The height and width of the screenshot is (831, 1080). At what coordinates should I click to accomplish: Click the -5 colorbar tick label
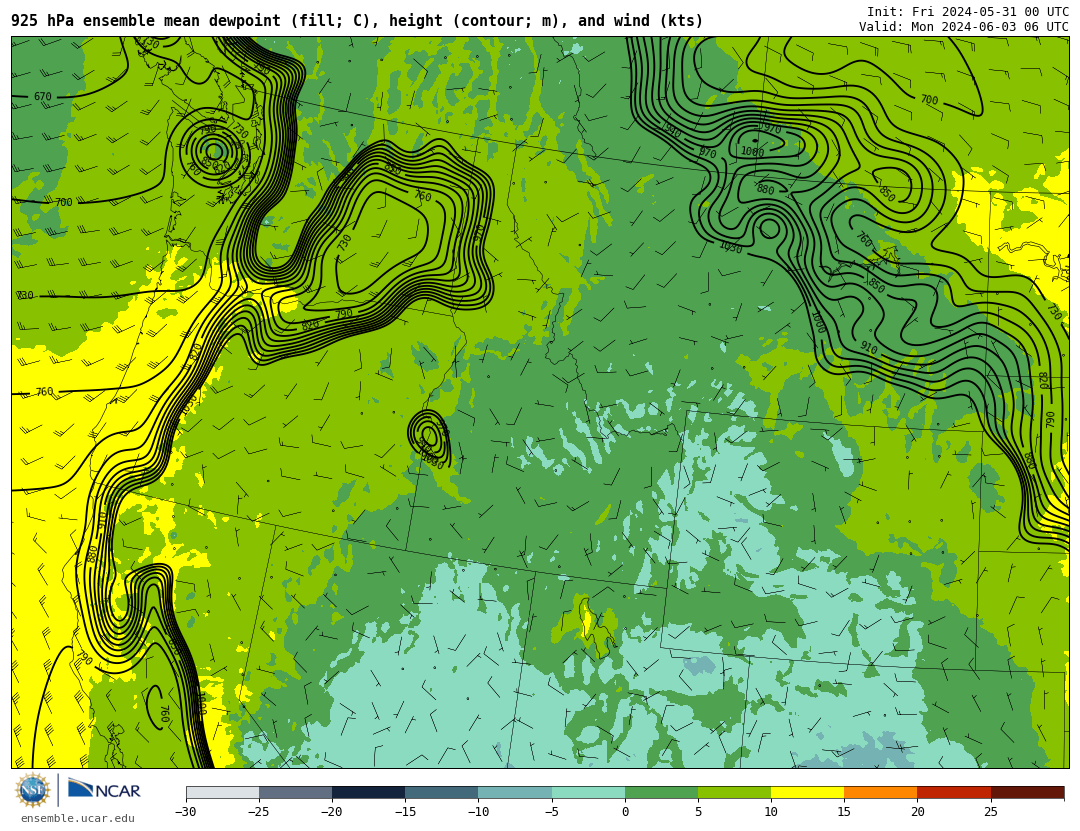pyautogui.click(x=551, y=812)
